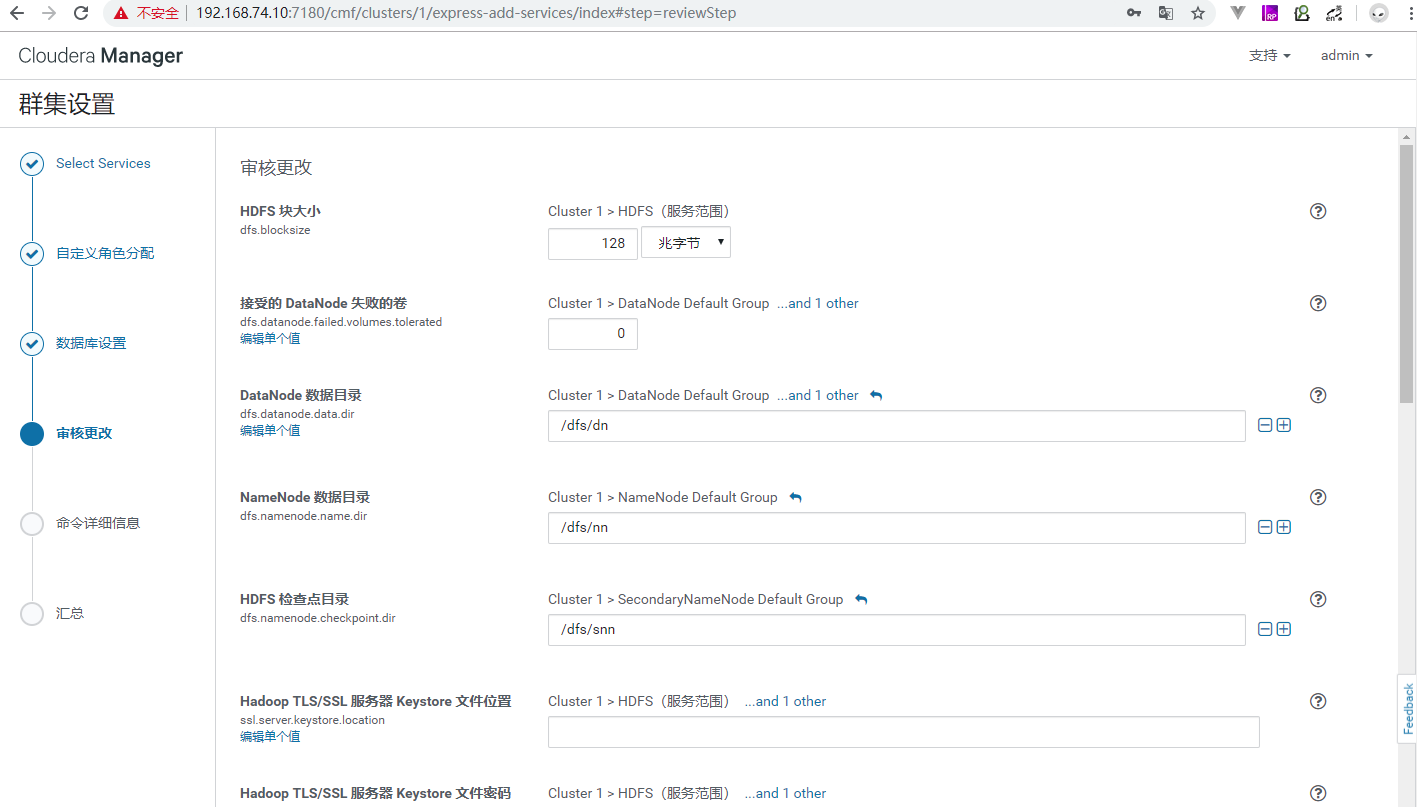Open help for HDFS checkpoint directory

tap(1318, 599)
